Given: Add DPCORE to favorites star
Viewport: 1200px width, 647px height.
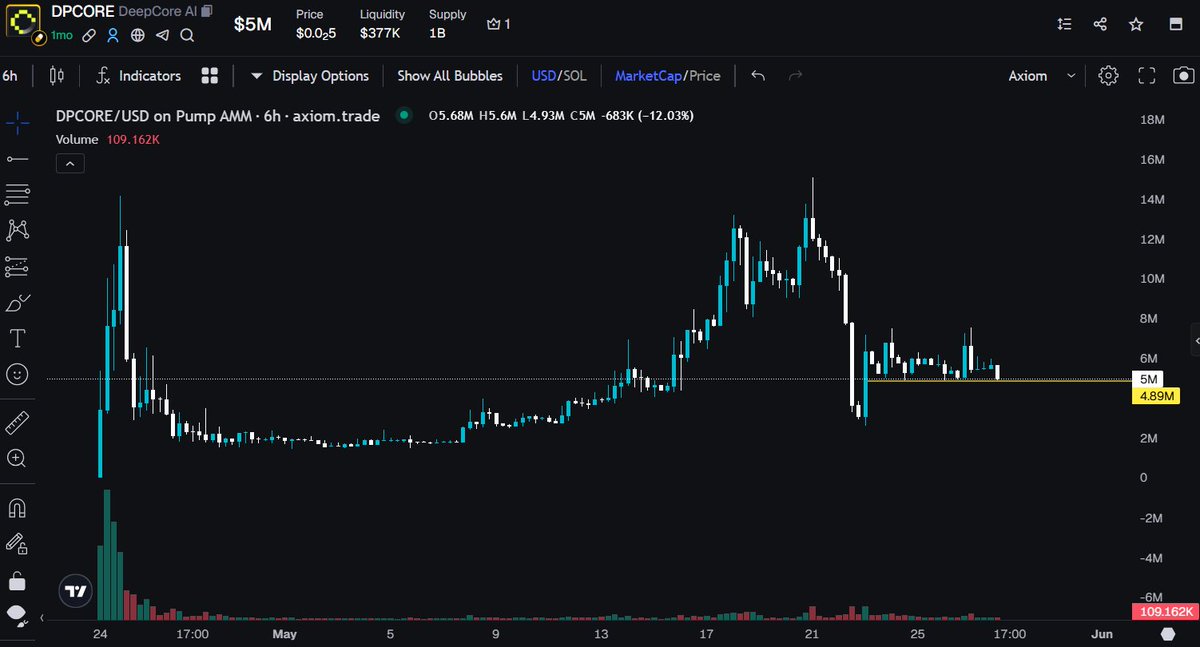Looking at the screenshot, I should click(1136, 24).
